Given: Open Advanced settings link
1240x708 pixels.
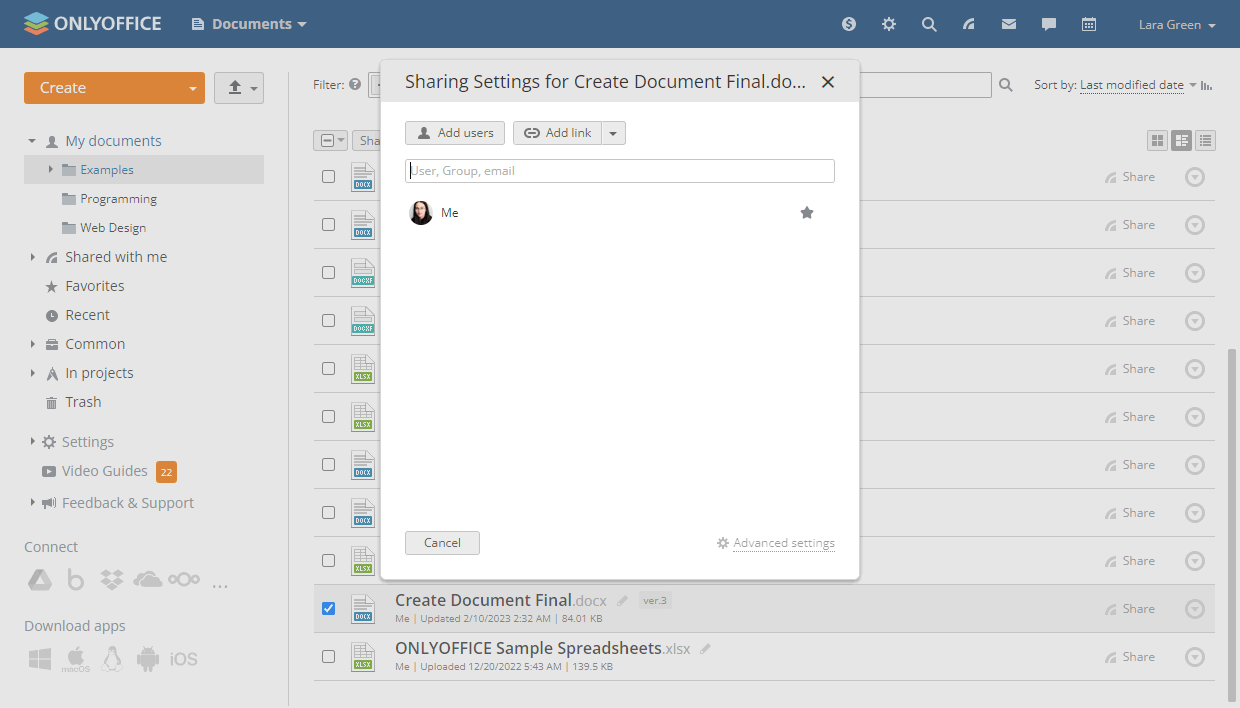Looking at the screenshot, I should [782, 542].
